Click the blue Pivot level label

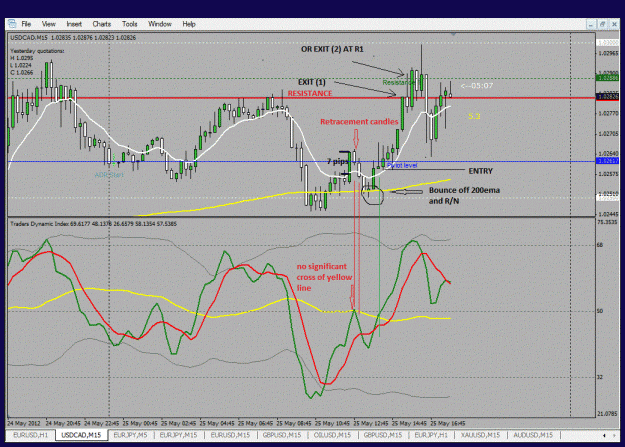click(402, 165)
